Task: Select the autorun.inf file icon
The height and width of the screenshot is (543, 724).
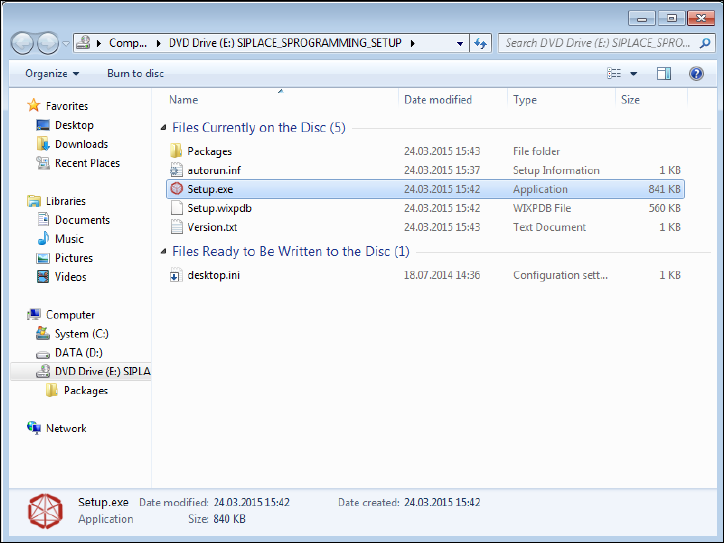Action: pyautogui.click(x=176, y=170)
